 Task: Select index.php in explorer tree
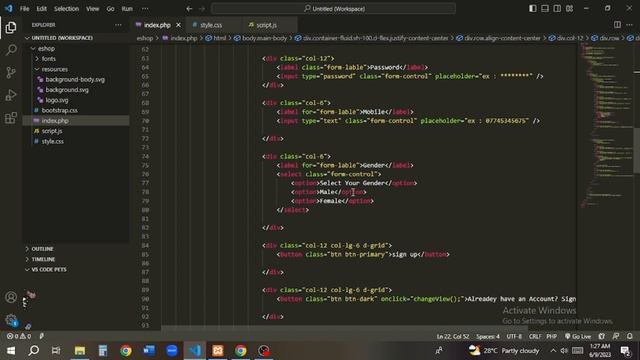click(x=76, y=120)
